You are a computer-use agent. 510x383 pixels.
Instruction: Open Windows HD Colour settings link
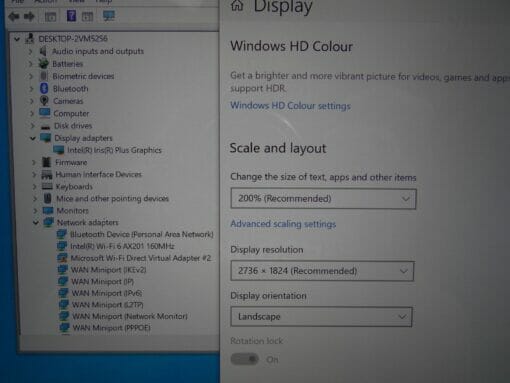click(x=290, y=106)
